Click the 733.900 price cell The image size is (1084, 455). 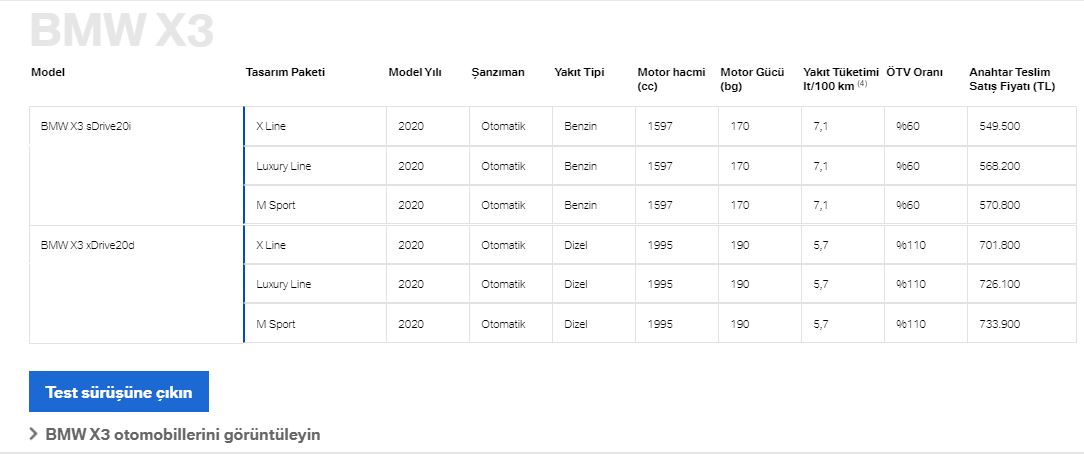(x=1022, y=324)
